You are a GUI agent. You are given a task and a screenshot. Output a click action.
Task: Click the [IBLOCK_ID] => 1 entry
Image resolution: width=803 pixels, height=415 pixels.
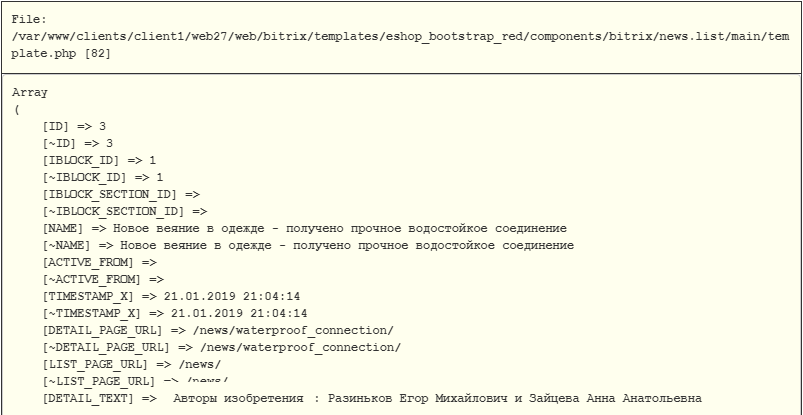[x=99, y=160]
